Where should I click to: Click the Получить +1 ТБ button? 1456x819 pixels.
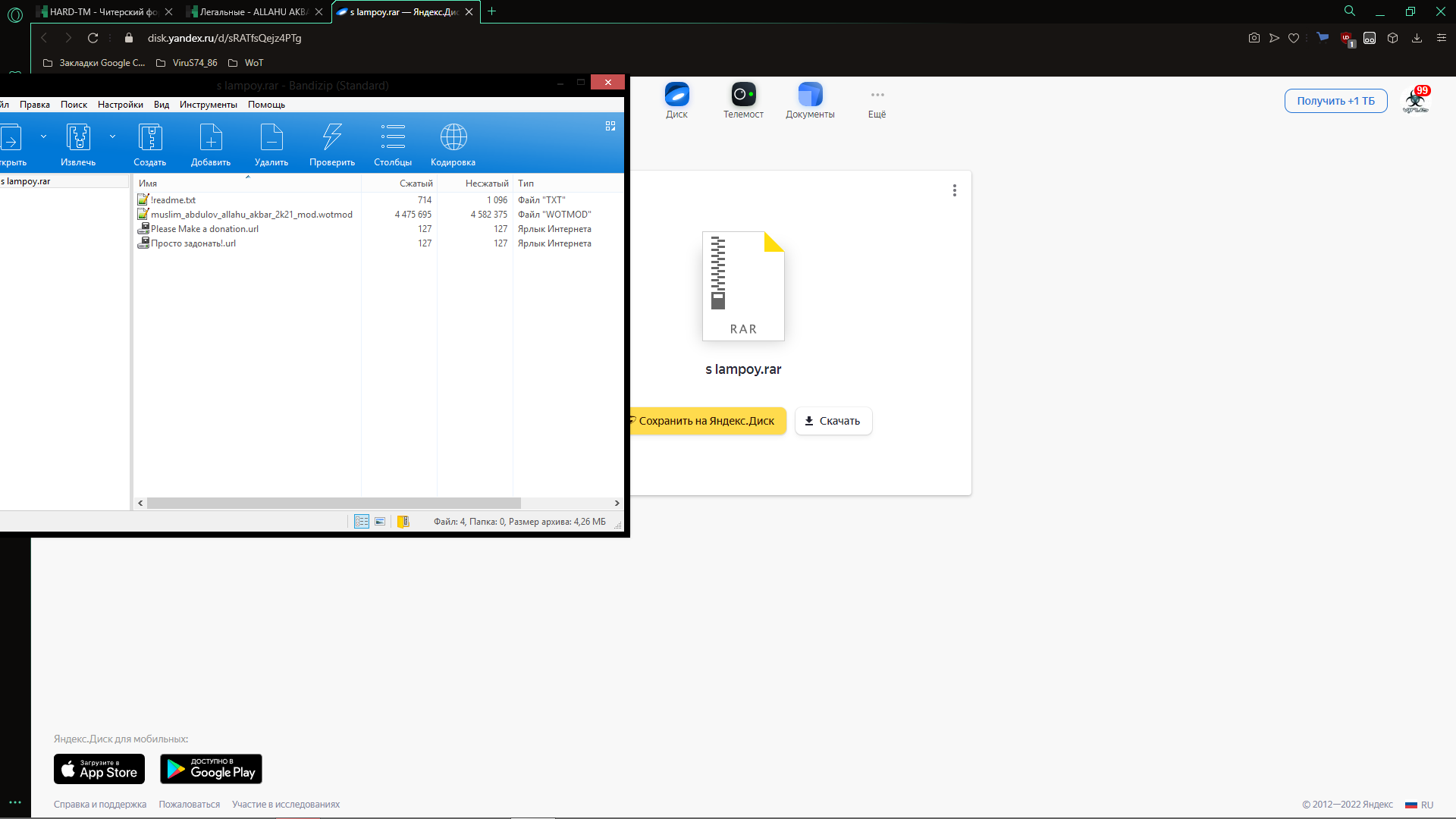(1335, 101)
